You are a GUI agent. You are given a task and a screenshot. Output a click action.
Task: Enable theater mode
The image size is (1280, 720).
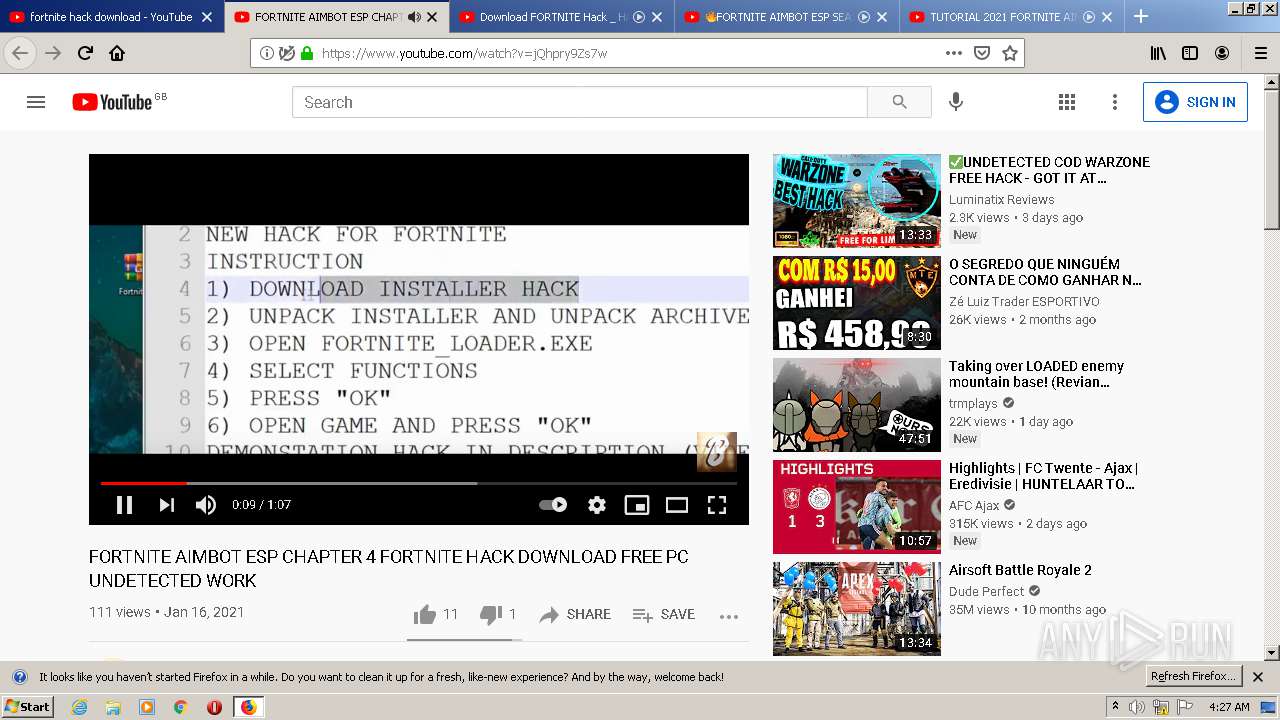pos(677,505)
